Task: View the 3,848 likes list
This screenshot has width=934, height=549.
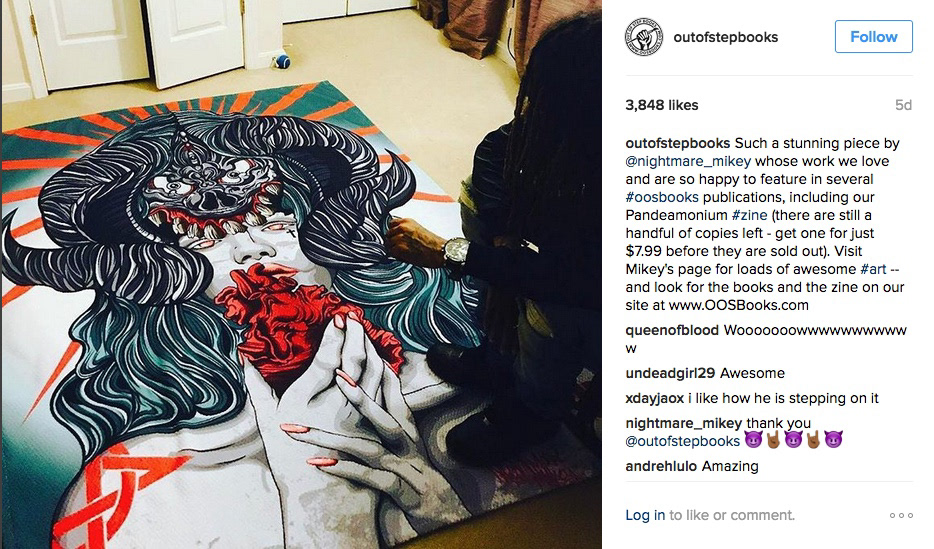Action: pyautogui.click(x=661, y=105)
